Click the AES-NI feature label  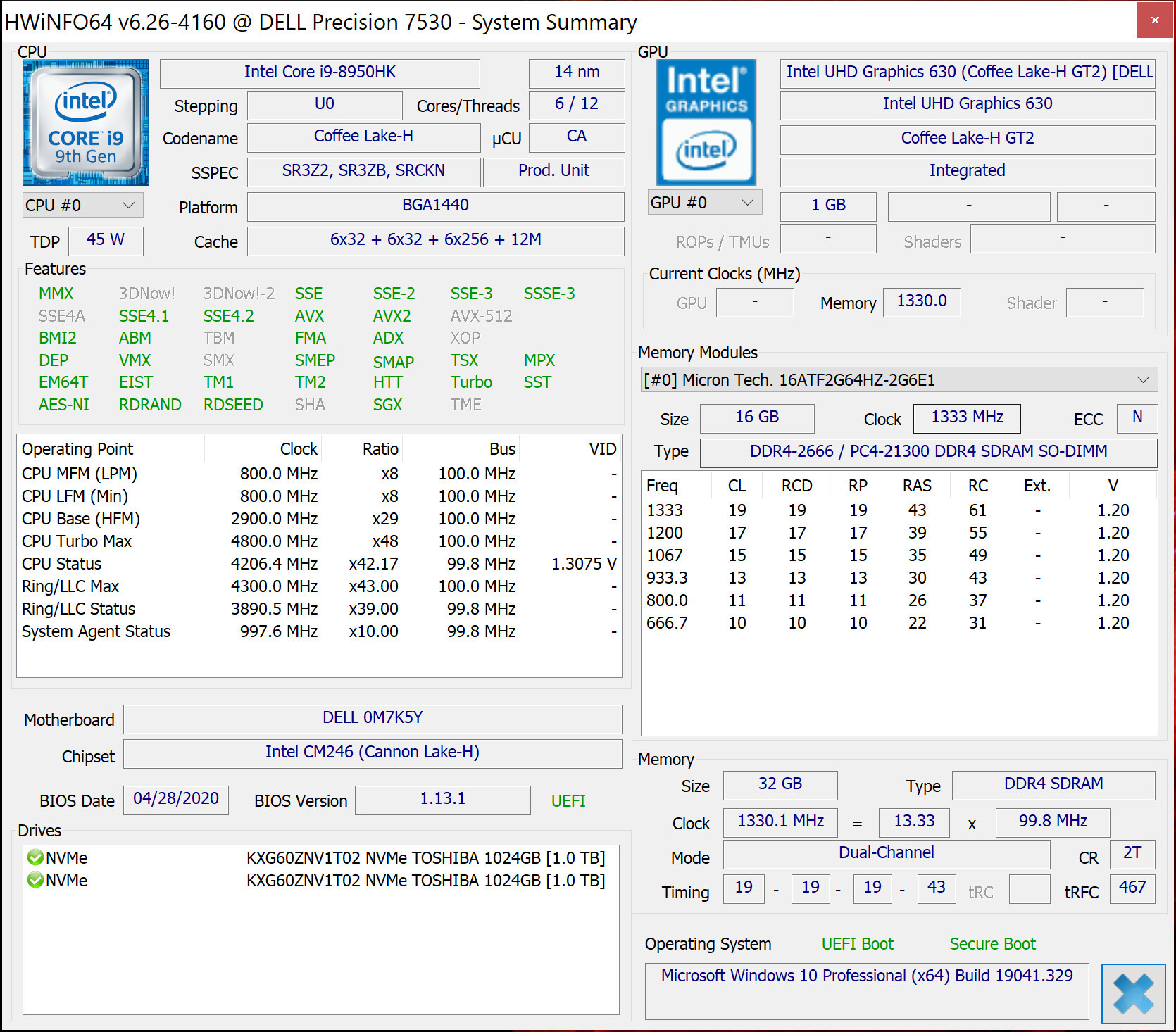(x=64, y=405)
